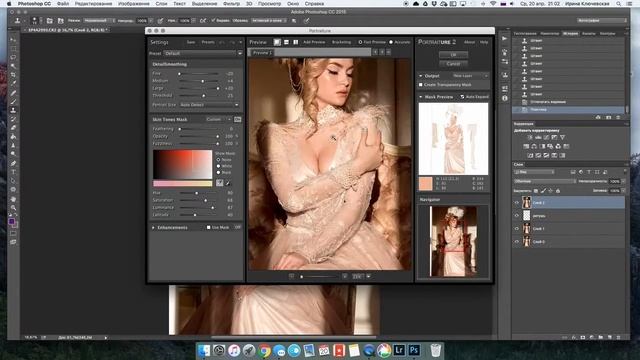Select the Clone Stamp tool

tap(13, 110)
